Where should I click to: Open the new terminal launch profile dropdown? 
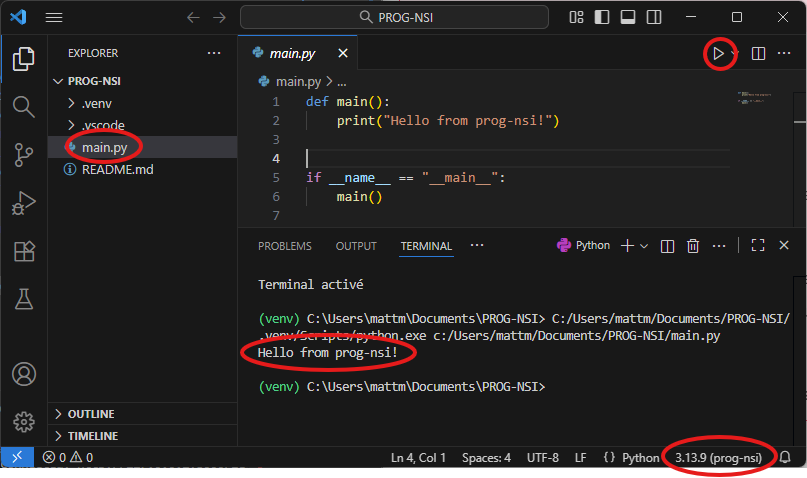coord(644,246)
